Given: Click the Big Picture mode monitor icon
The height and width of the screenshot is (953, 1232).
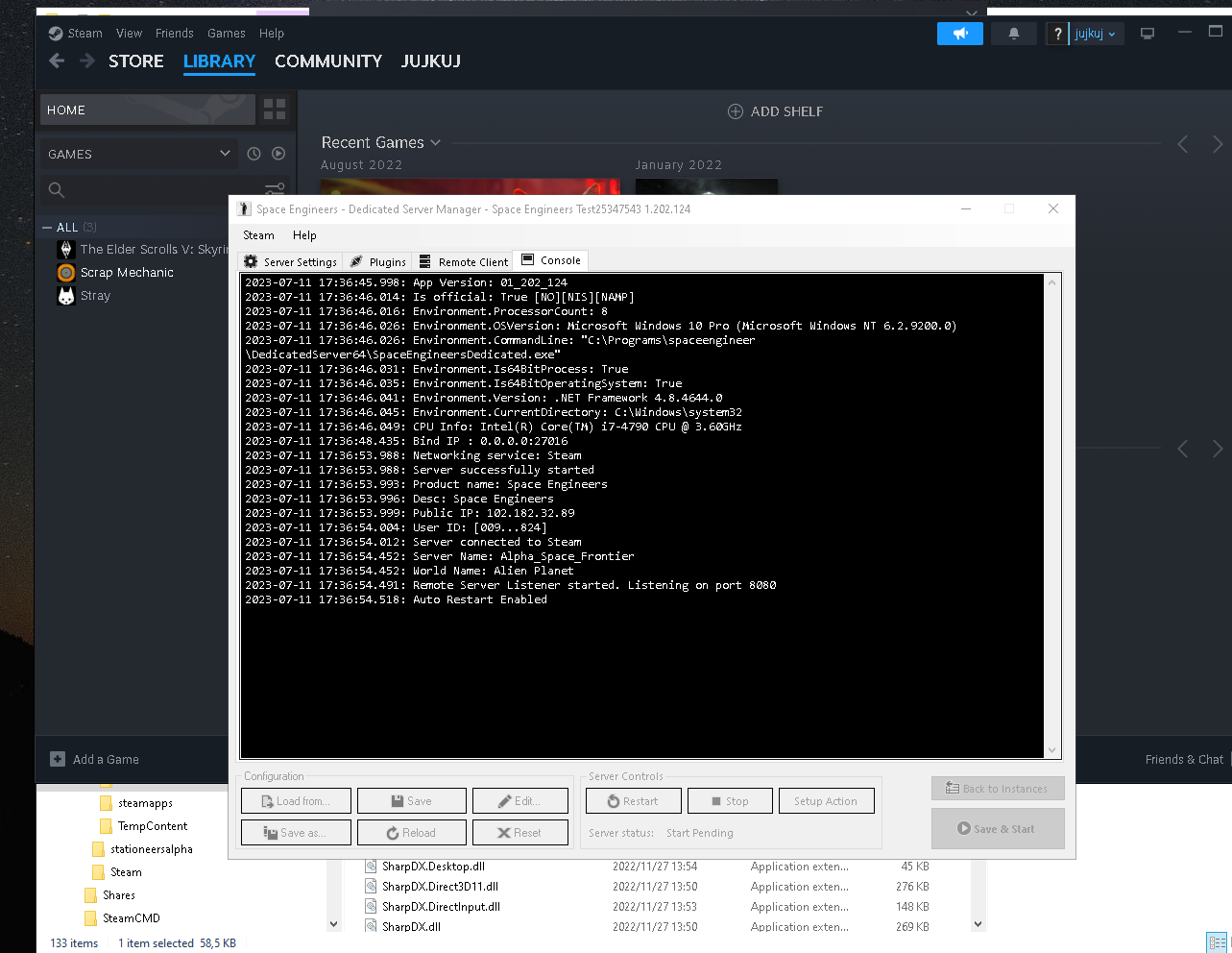Looking at the screenshot, I should 1147,34.
